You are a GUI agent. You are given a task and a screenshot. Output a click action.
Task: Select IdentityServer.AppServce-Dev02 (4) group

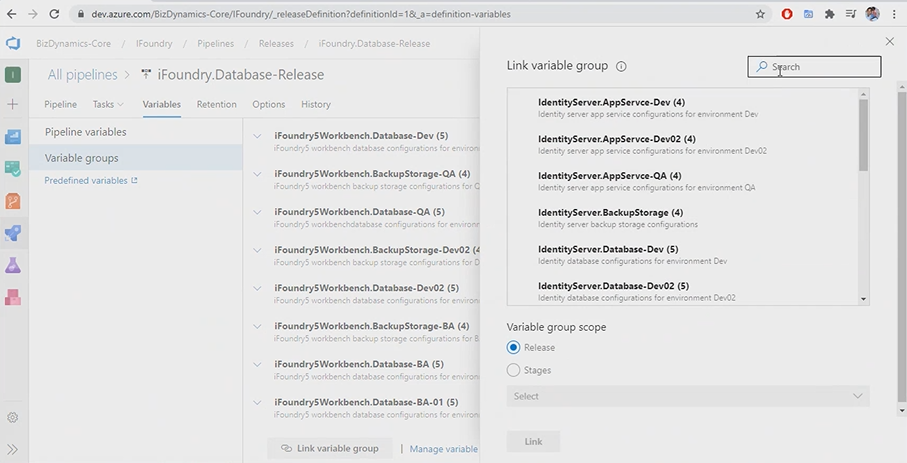coord(683,145)
